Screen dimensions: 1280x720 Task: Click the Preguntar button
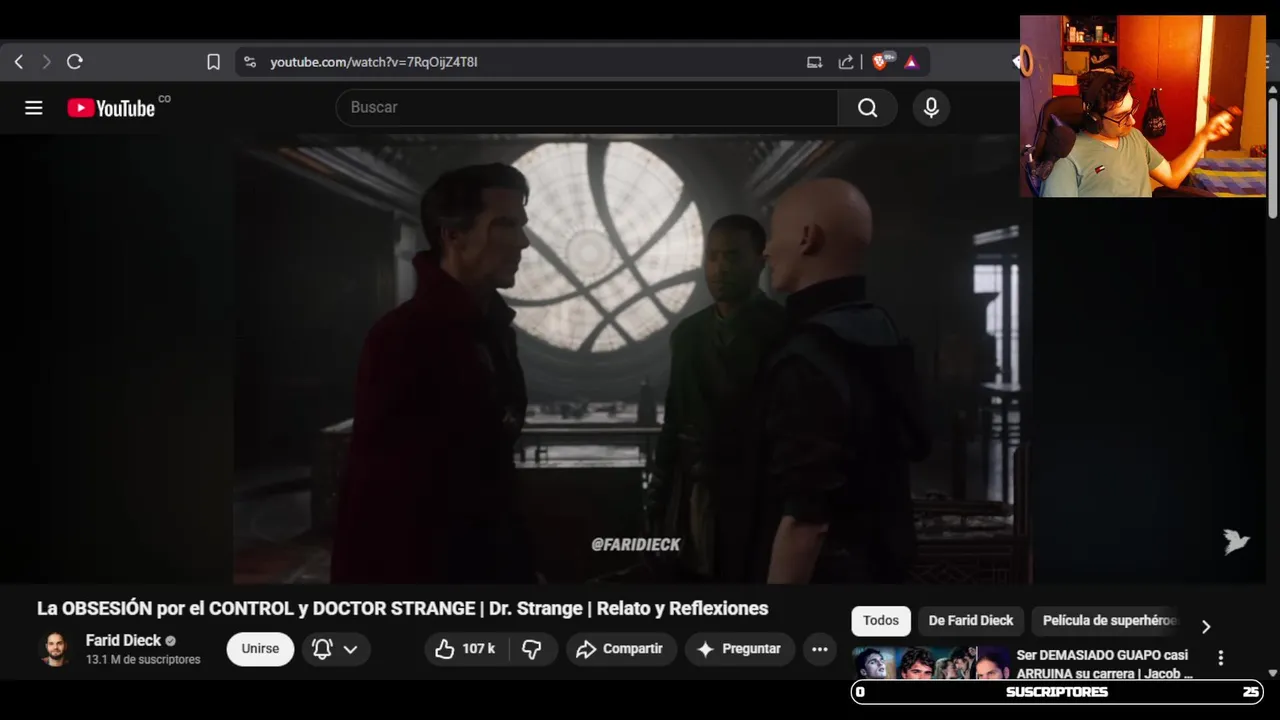coord(740,649)
